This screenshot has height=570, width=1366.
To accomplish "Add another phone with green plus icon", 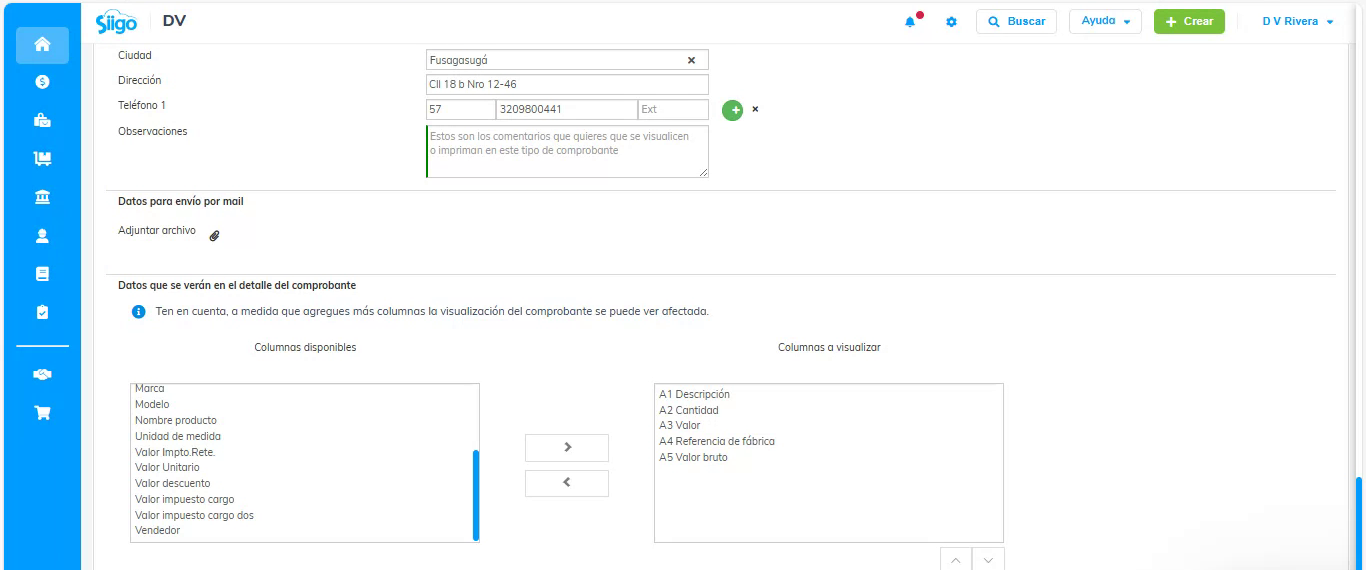I will point(732,110).
